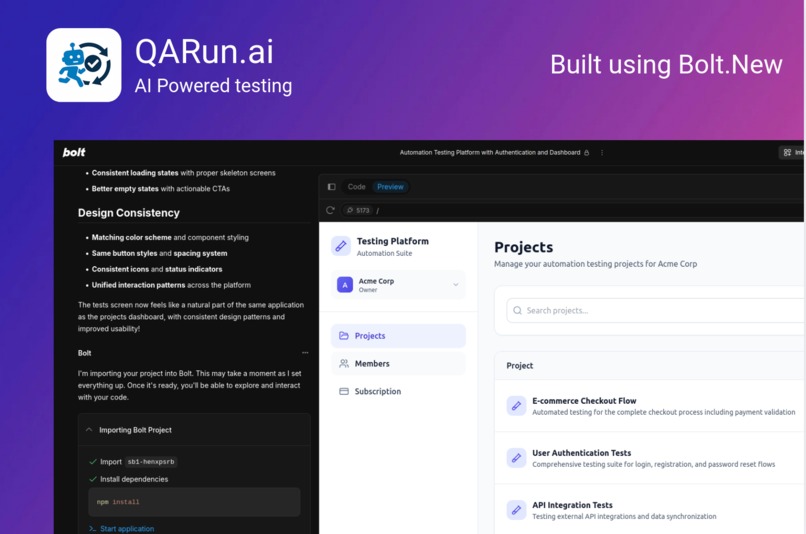Image resolution: width=806 pixels, height=534 pixels.
Task: Click the magnifier icon in search box
Action: tap(517, 310)
